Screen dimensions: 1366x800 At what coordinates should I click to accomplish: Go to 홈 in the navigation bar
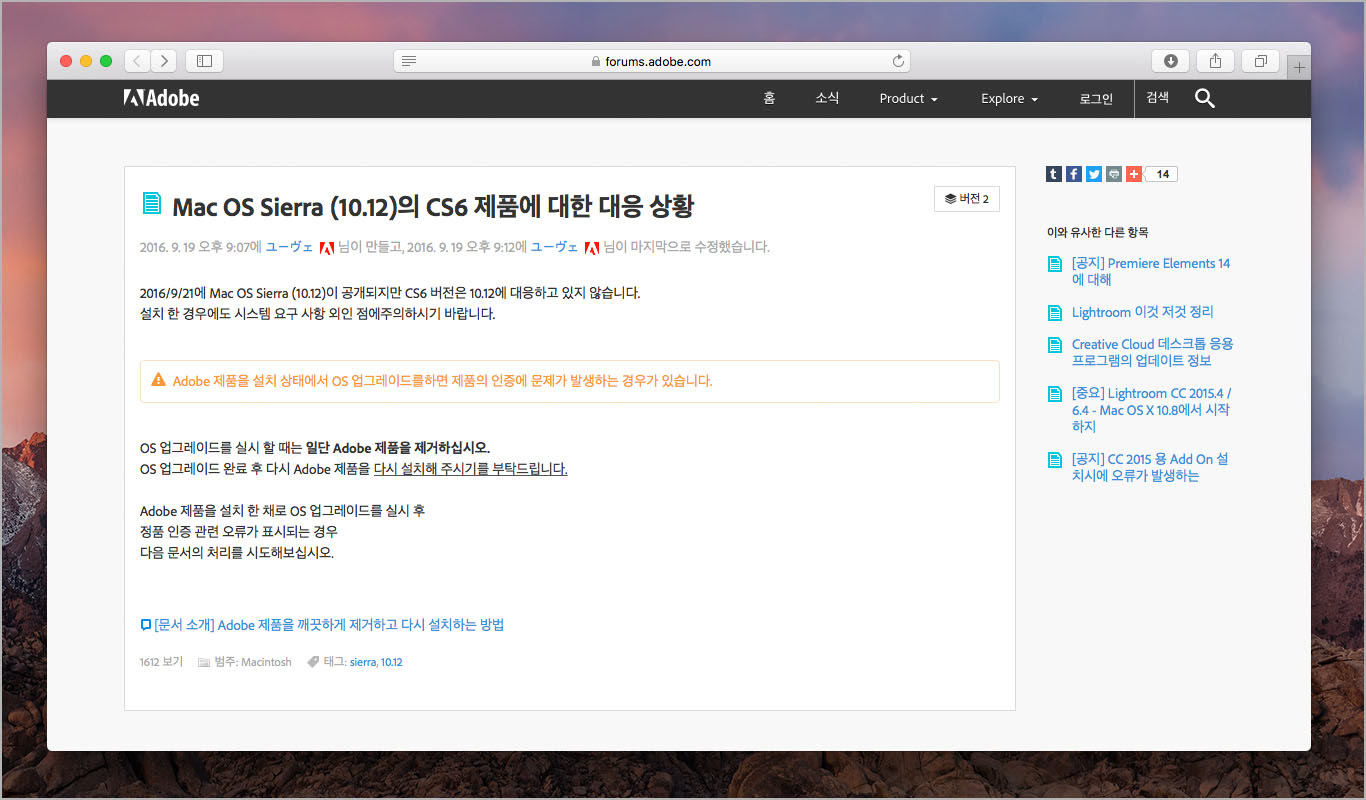coord(769,99)
